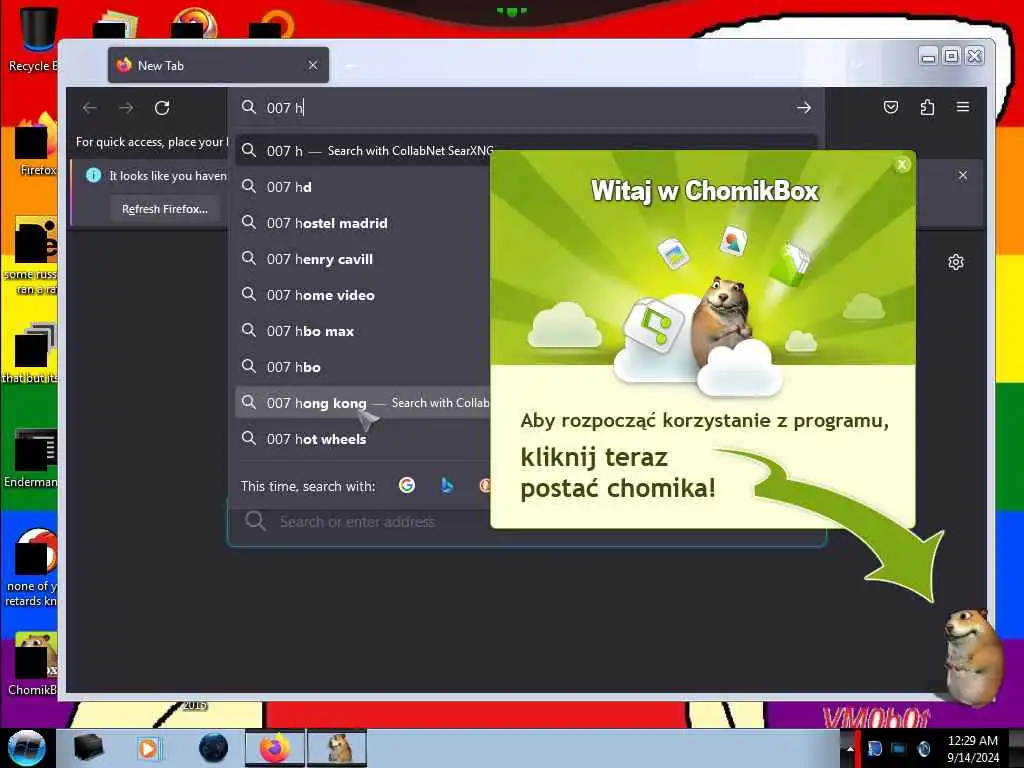Click the globe browser taskbar icon
Image resolution: width=1024 pixels, height=768 pixels.
click(213, 748)
